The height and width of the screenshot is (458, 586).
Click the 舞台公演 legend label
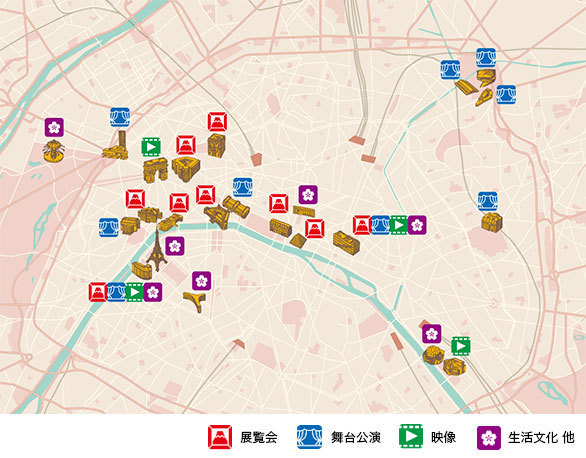click(x=356, y=437)
